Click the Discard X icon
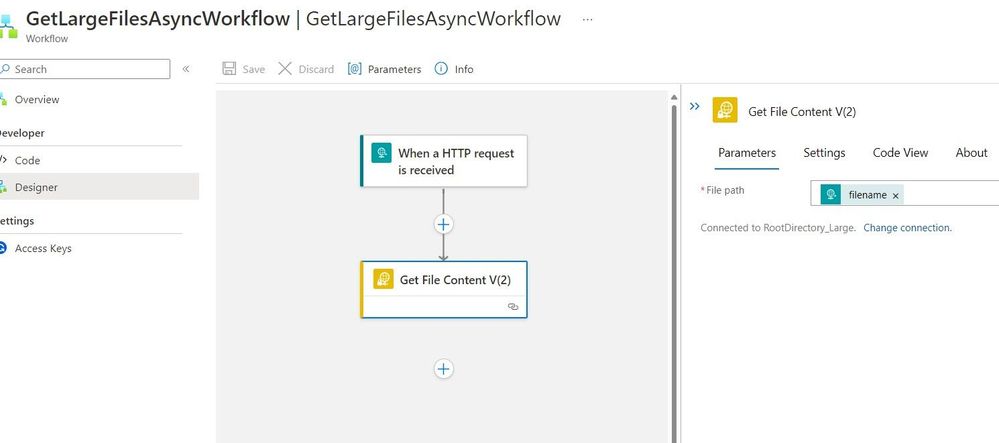999x443 pixels. point(285,69)
